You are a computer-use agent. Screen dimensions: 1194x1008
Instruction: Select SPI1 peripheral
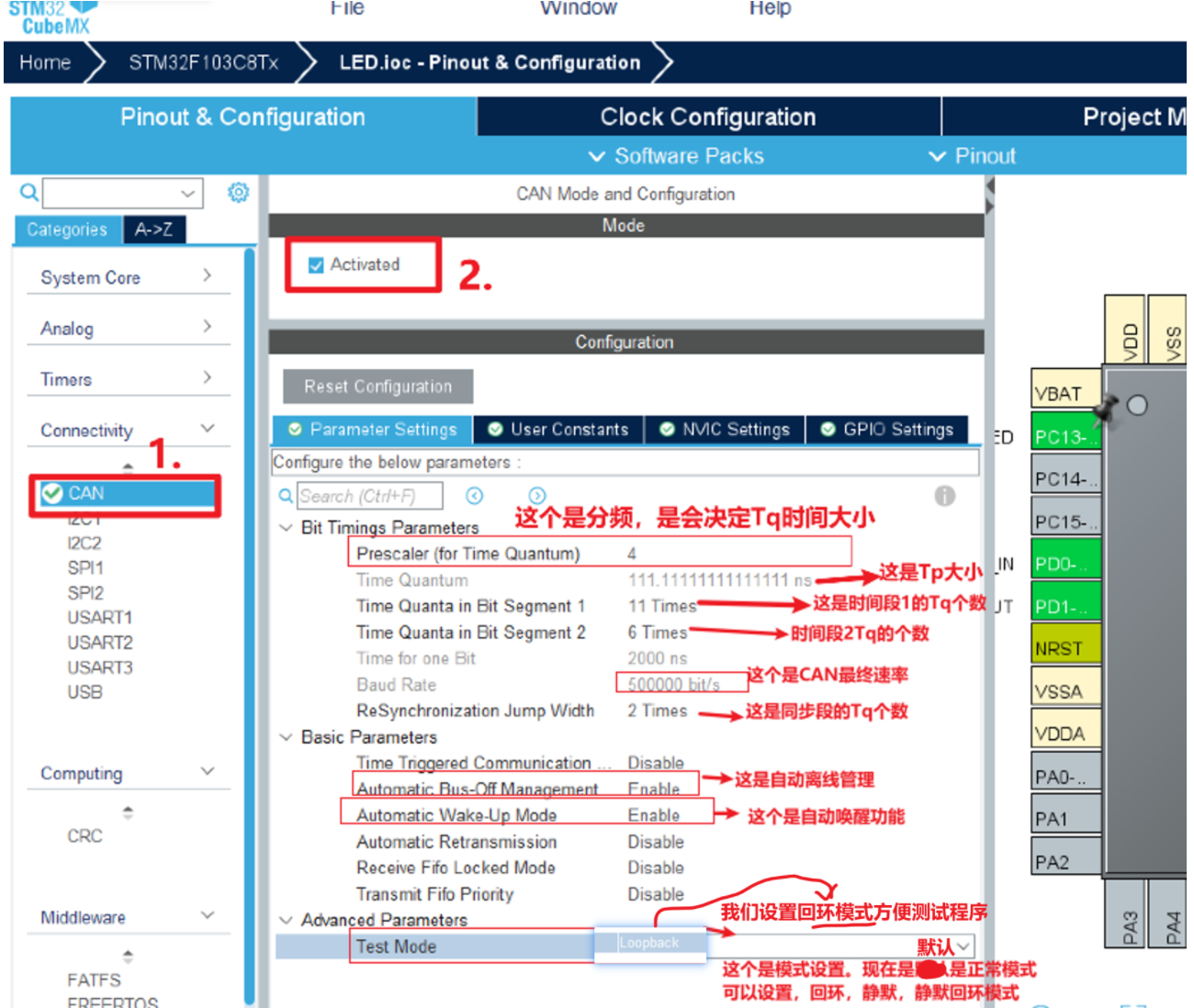(85, 568)
